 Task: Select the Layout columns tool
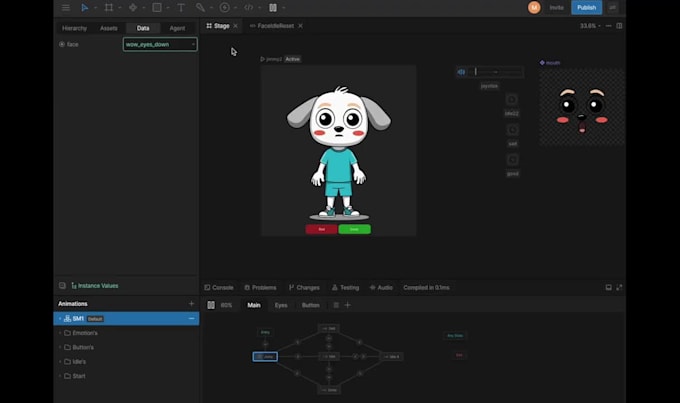tap(273, 8)
